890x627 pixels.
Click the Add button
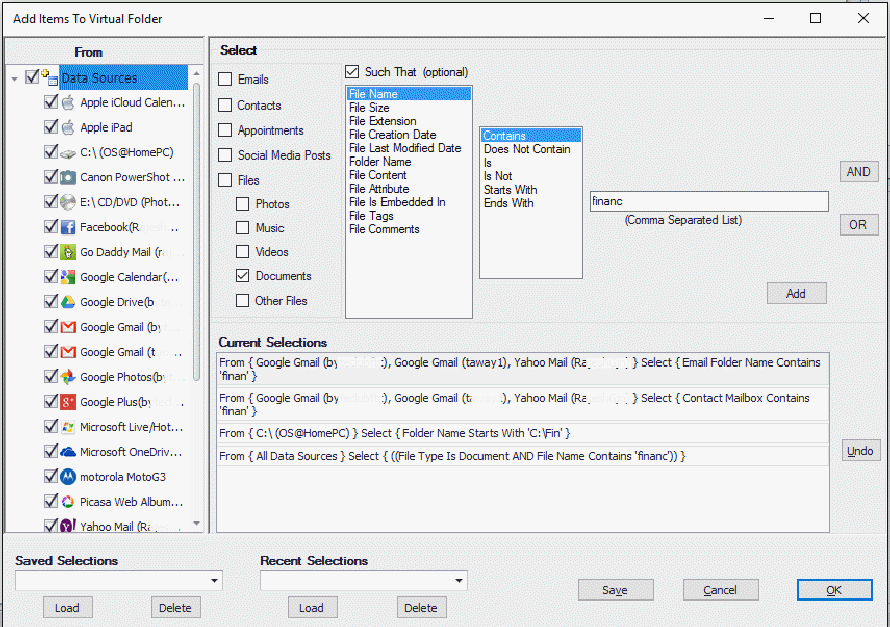point(796,293)
